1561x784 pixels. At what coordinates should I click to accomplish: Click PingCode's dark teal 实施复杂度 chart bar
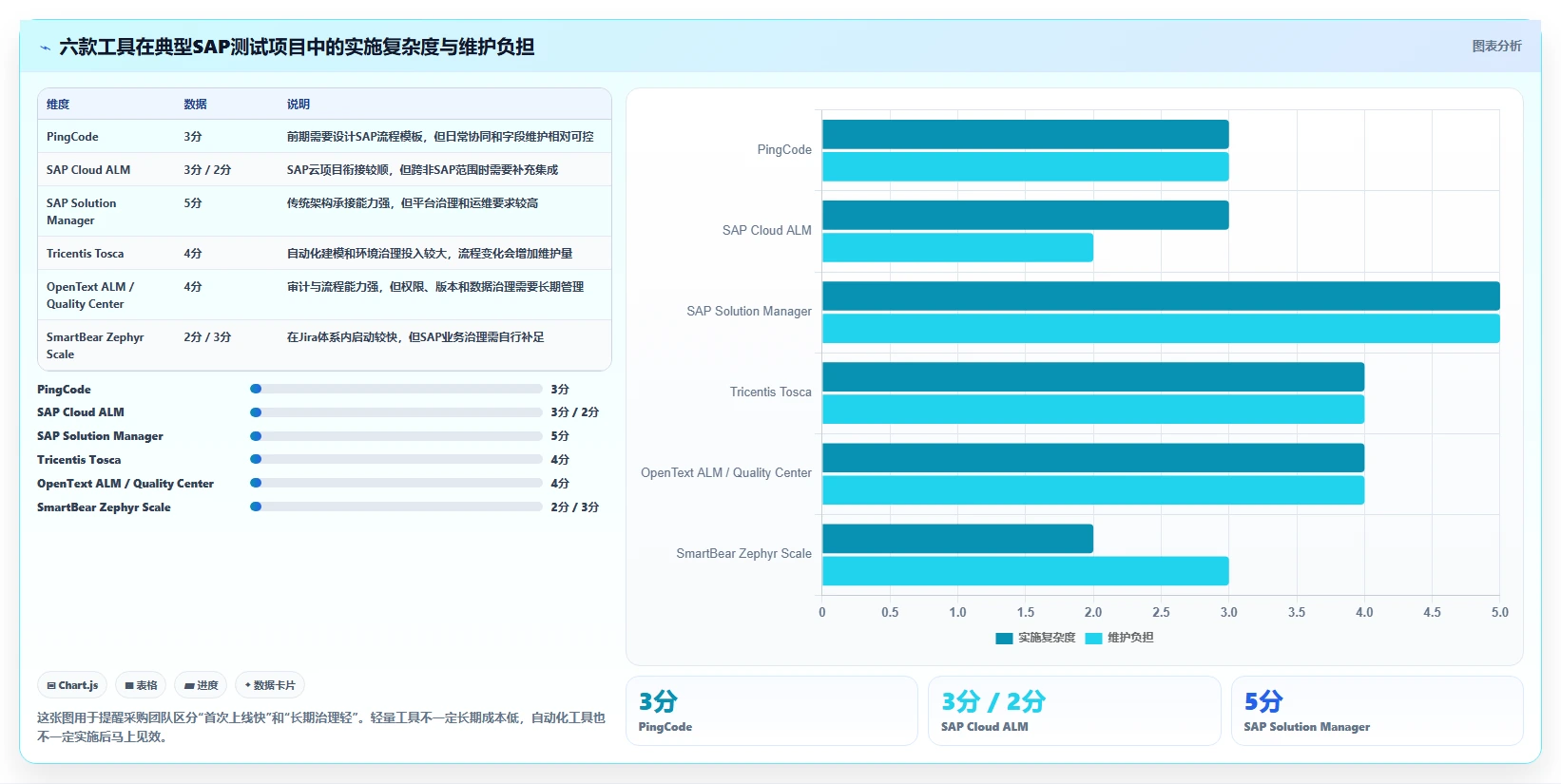(x=1025, y=134)
